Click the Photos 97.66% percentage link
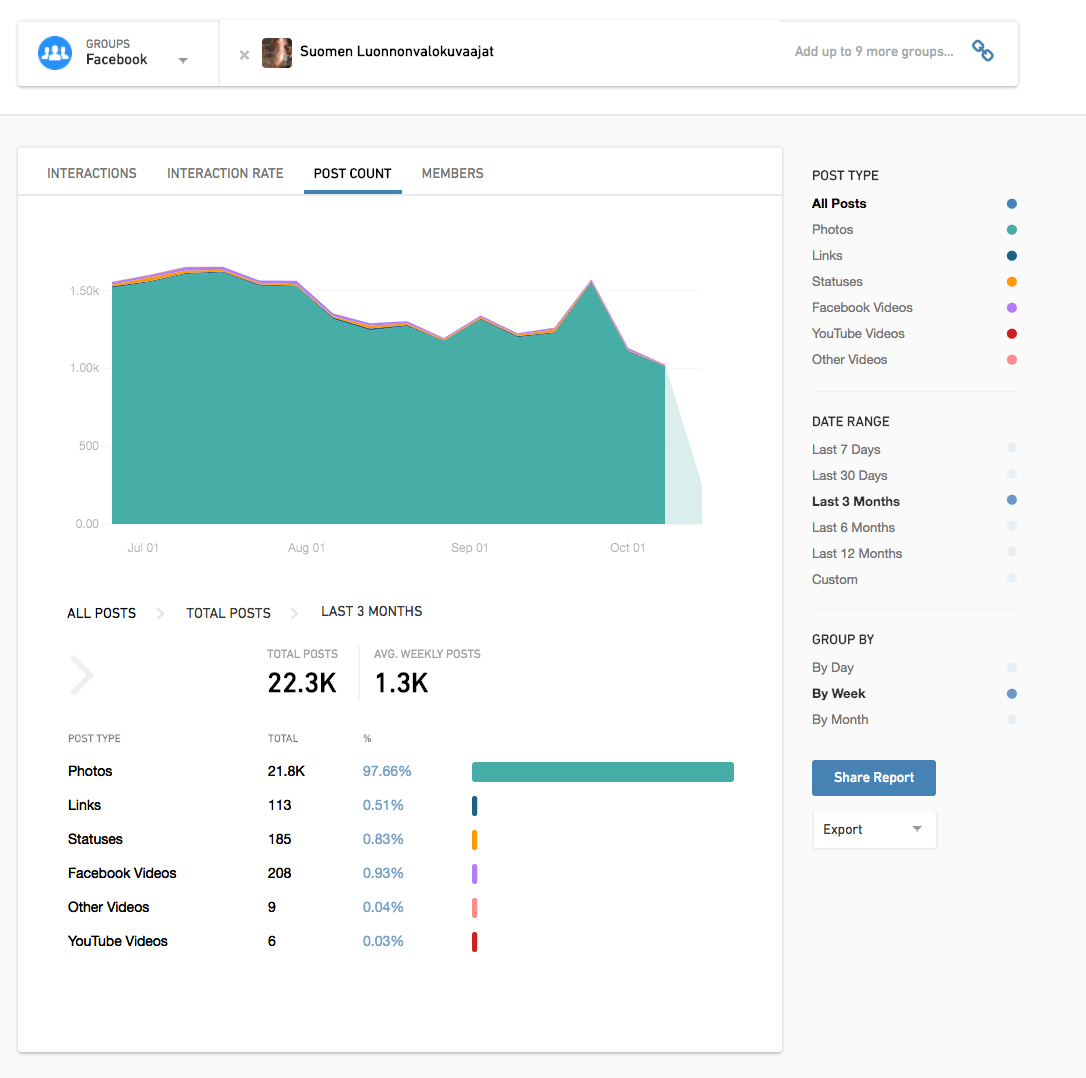 387,771
